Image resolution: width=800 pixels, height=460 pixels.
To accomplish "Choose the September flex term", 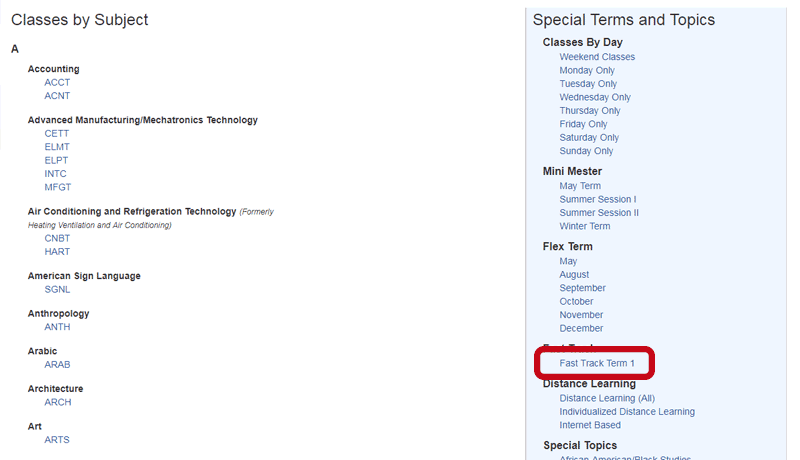I will [582, 288].
